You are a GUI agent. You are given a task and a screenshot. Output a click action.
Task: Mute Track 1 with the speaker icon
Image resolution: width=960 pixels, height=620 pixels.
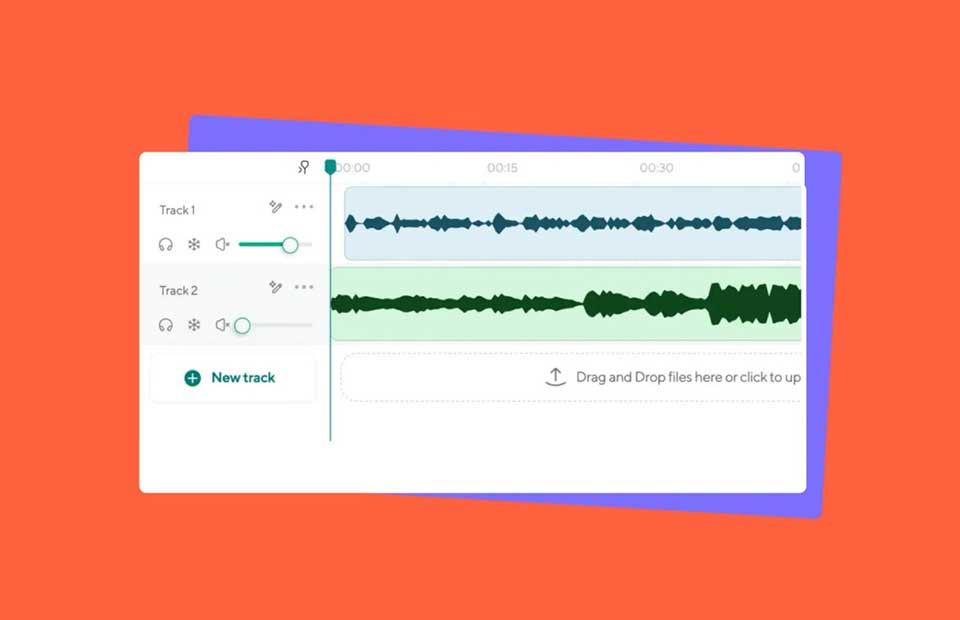click(x=222, y=245)
